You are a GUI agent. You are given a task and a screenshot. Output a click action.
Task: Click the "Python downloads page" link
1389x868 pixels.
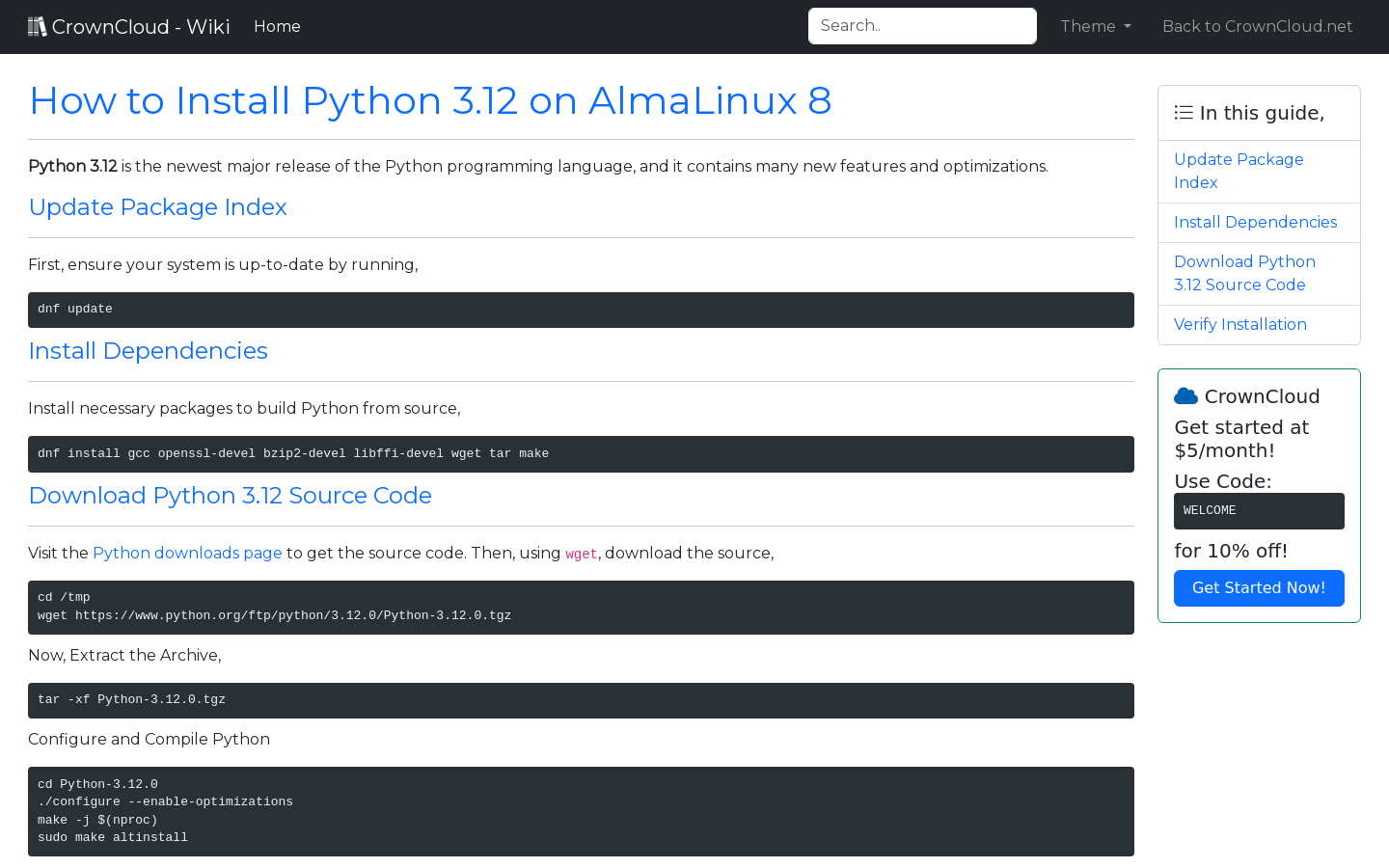[187, 553]
